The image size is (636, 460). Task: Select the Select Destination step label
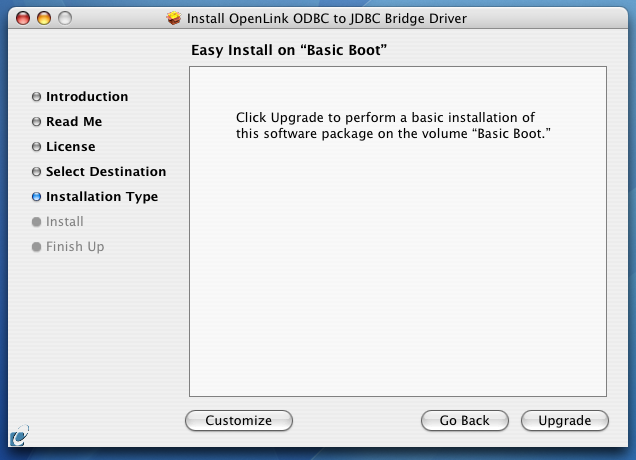pyautogui.click(x=106, y=172)
